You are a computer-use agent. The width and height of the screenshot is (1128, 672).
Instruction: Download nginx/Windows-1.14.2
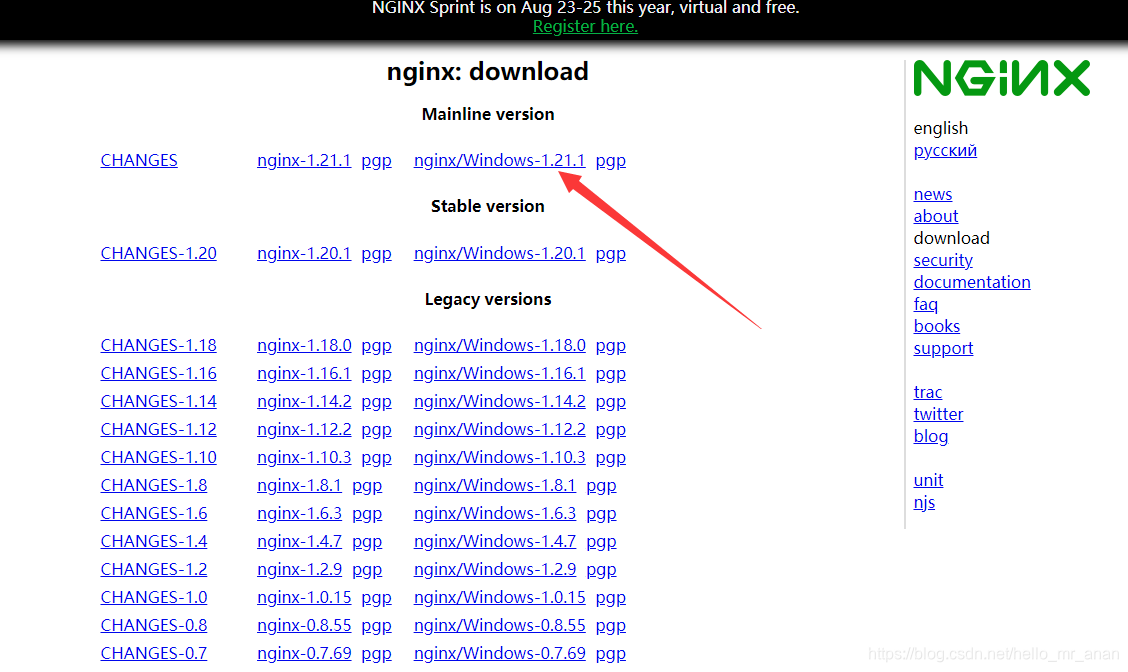click(499, 401)
